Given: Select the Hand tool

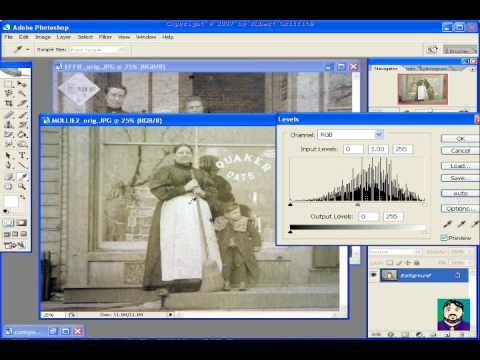Looking at the screenshot, I should 9,186.
